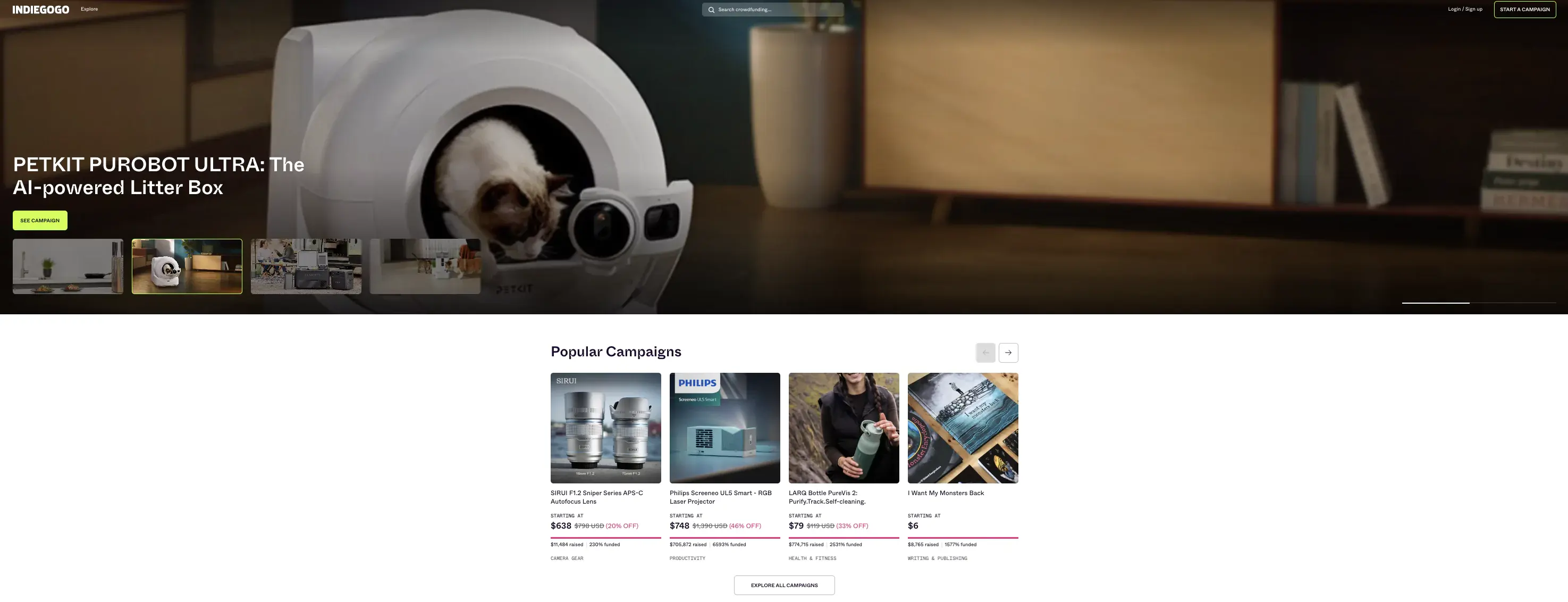Click the SIRUI campaign funding progress bar
The width and height of the screenshot is (1568, 602).
pos(605,538)
